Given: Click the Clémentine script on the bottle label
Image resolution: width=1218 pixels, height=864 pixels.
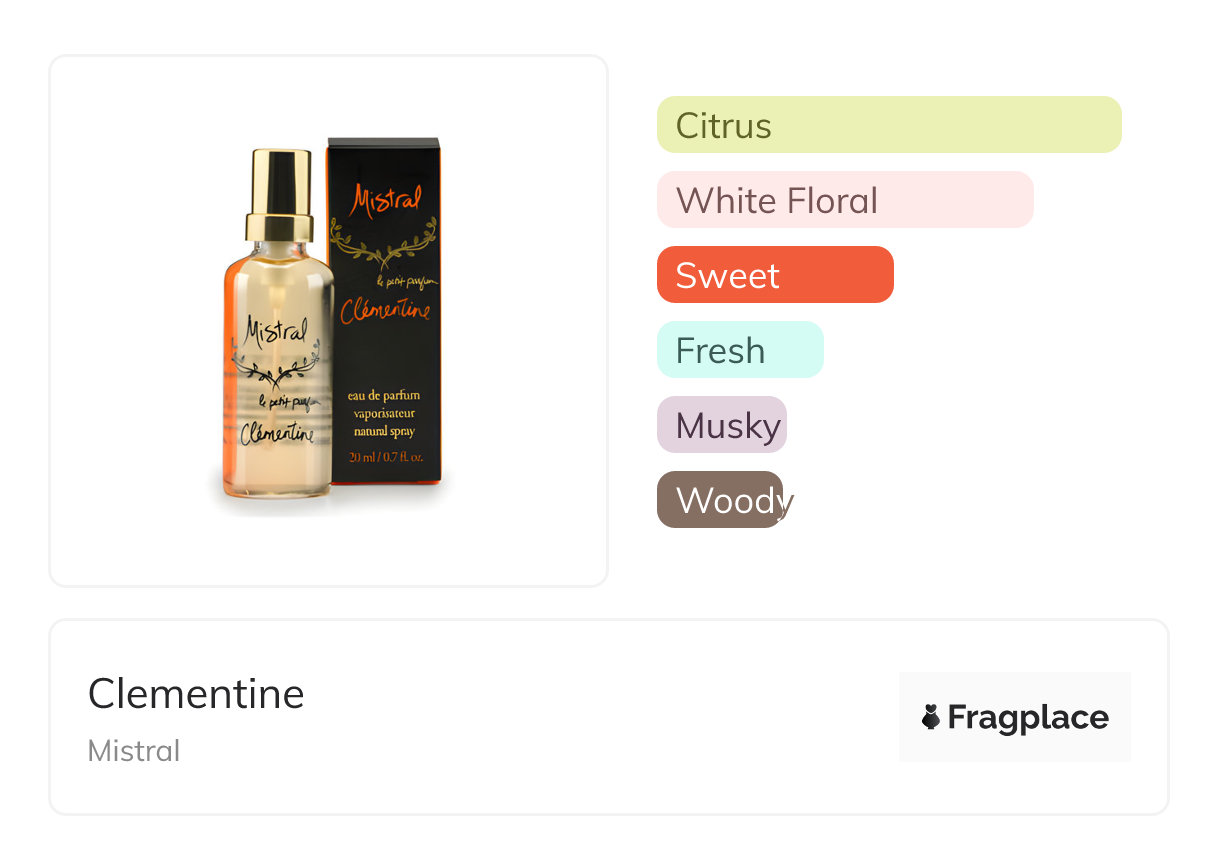Looking at the screenshot, I should pos(277,434).
